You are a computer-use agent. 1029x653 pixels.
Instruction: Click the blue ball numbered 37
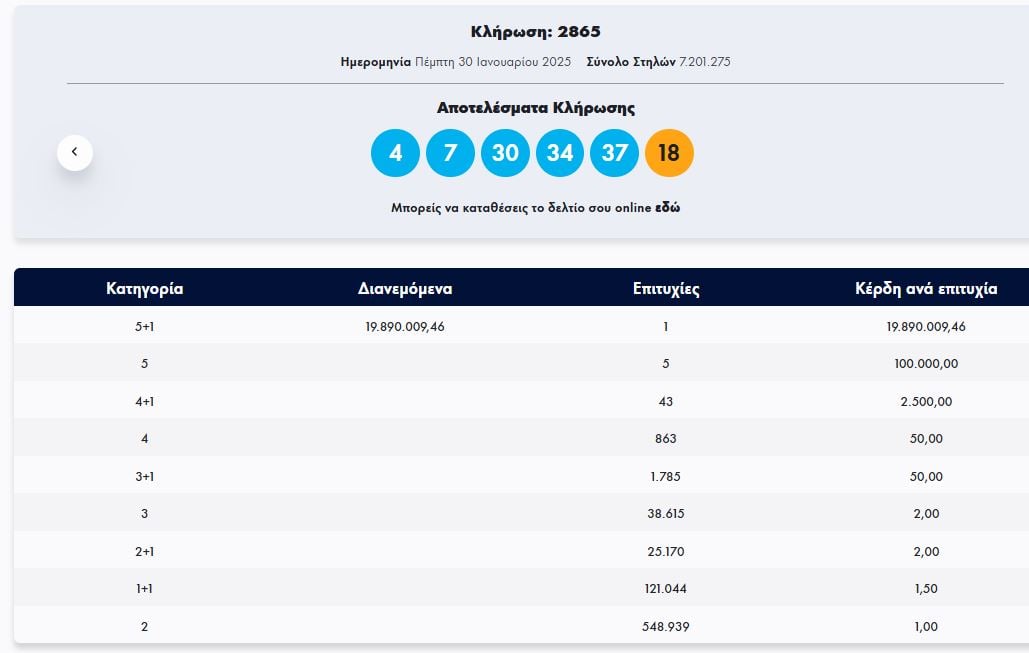tap(615, 153)
